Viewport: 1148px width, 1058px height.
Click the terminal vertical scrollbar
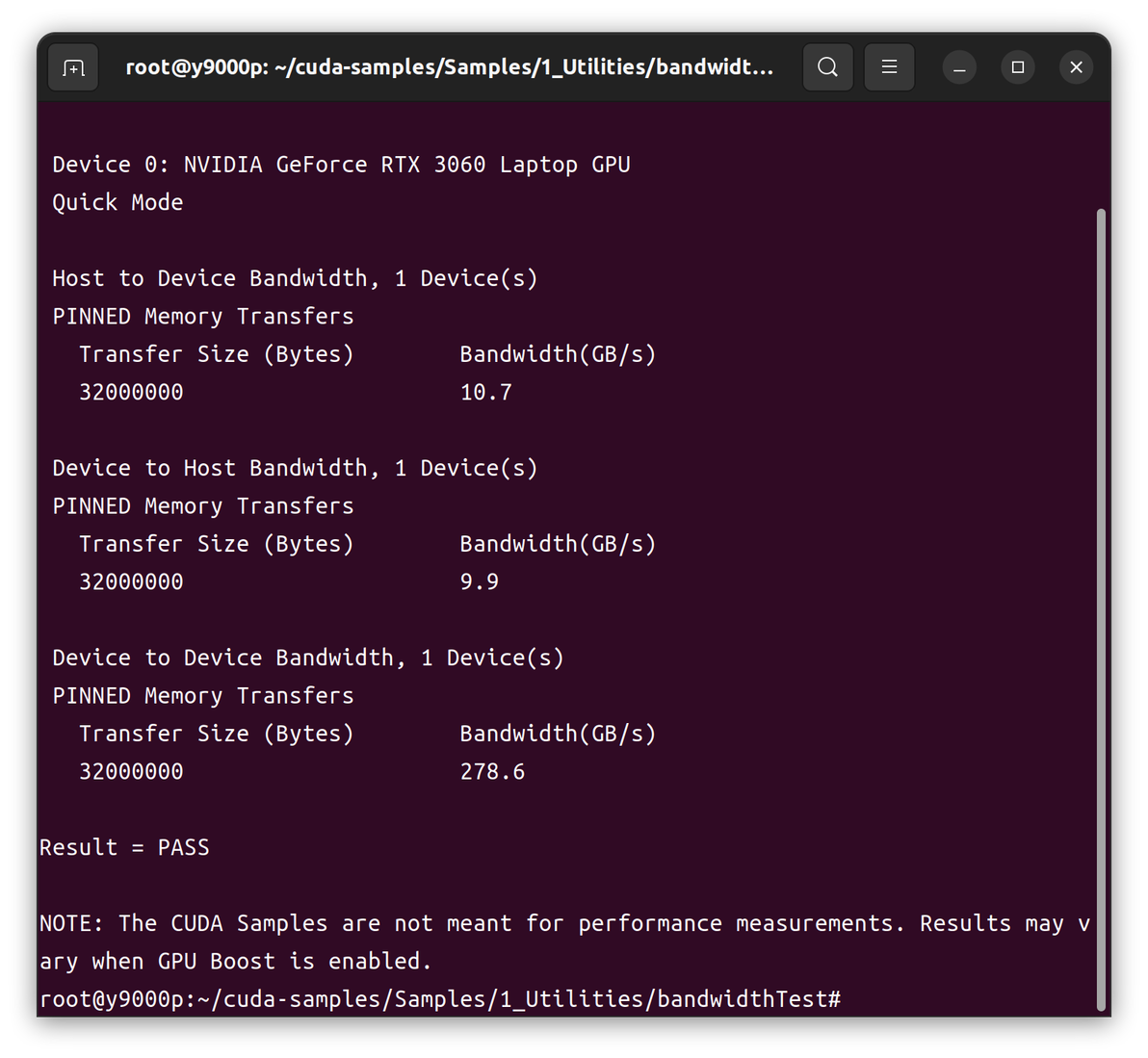(1101, 608)
